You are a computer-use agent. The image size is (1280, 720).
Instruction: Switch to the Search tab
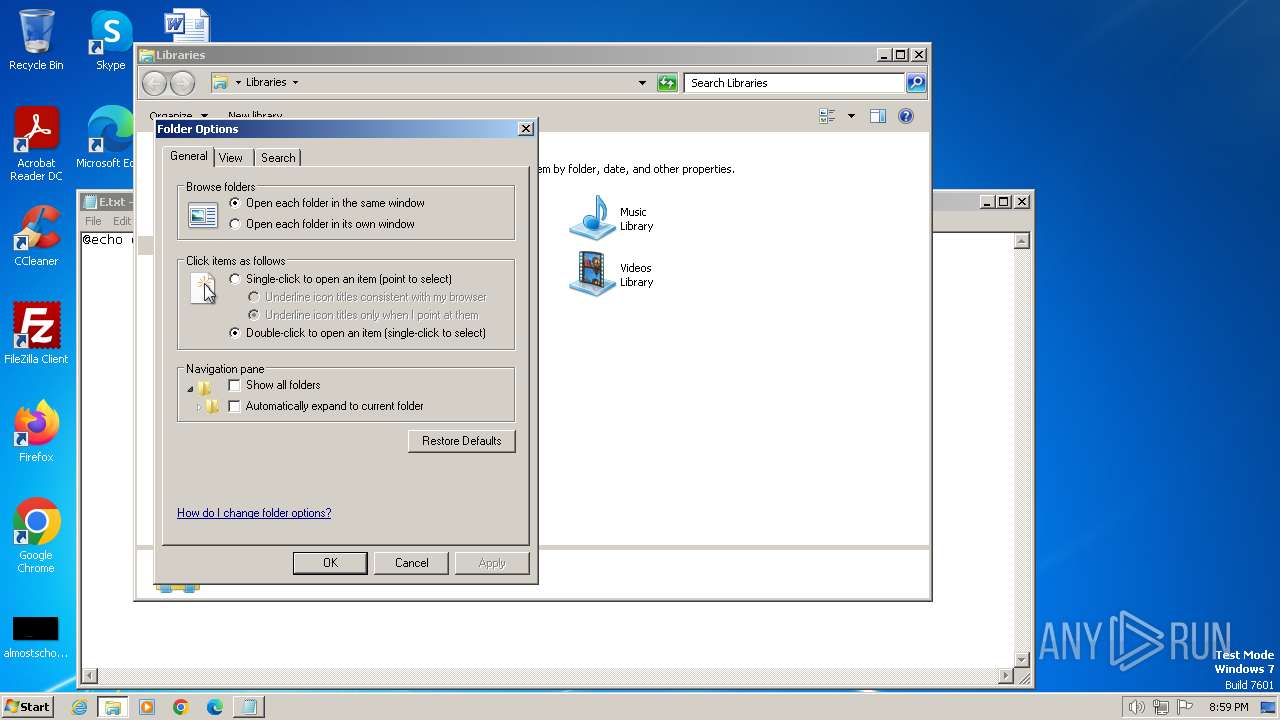[278, 158]
